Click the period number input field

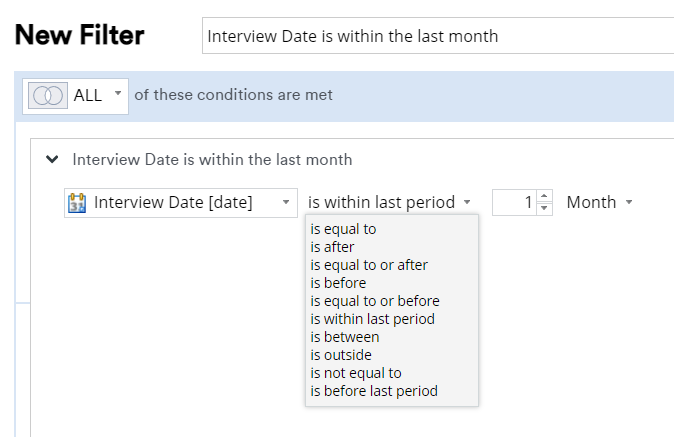[x=514, y=202]
